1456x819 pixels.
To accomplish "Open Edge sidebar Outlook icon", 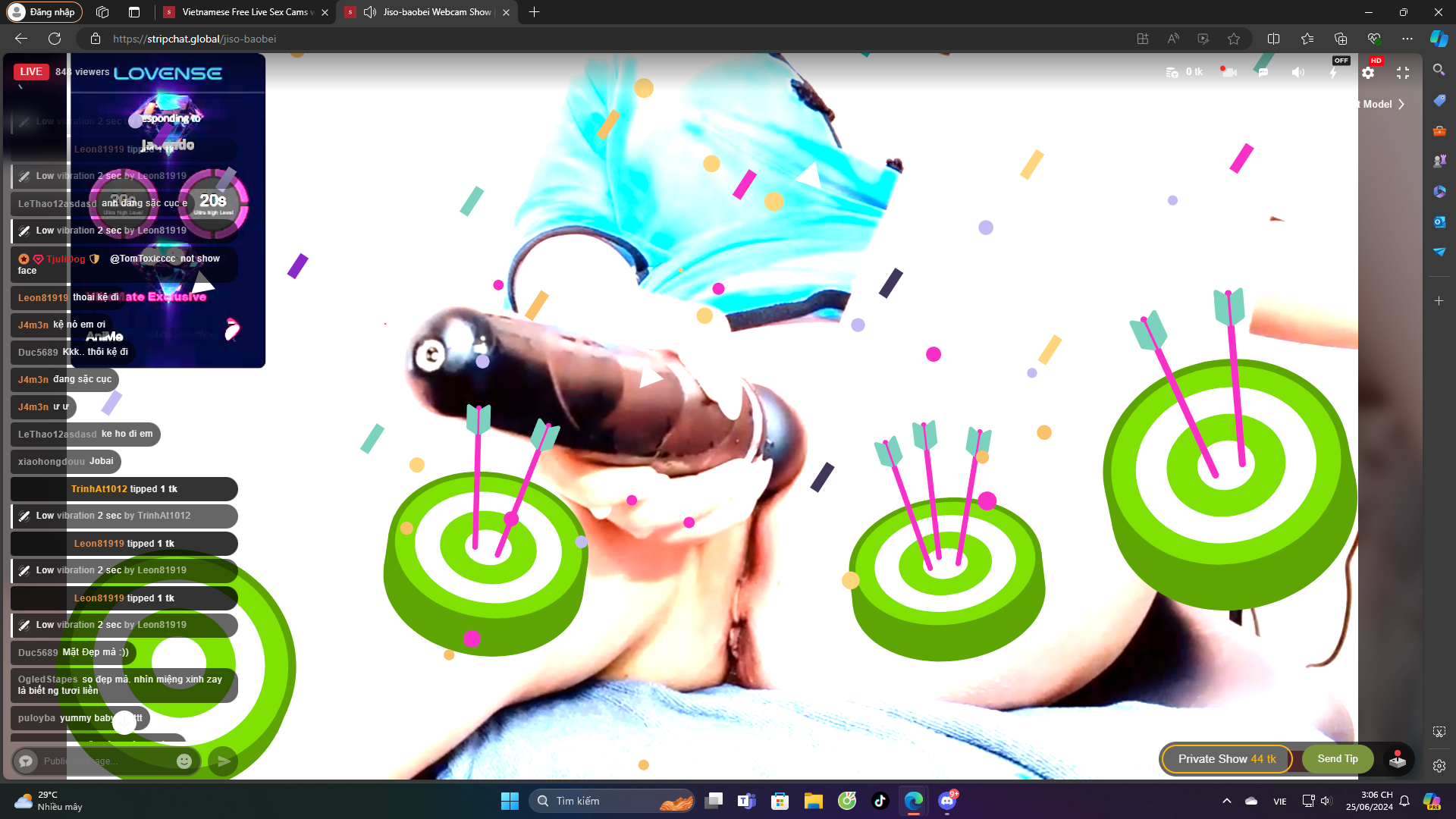I will click(x=1439, y=221).
